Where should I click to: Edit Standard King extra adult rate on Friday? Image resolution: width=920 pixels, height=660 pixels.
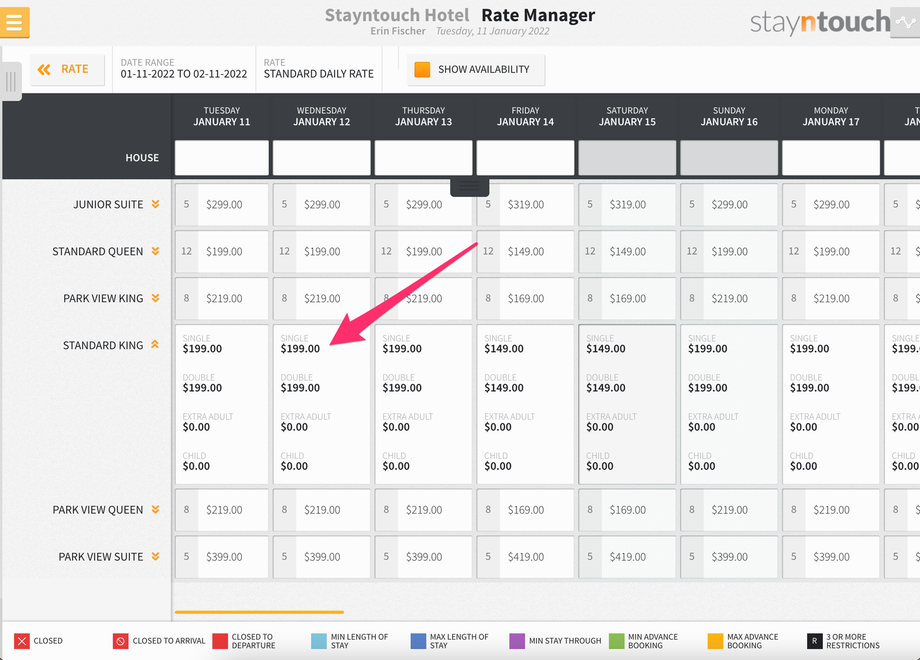tap(498, 427)
